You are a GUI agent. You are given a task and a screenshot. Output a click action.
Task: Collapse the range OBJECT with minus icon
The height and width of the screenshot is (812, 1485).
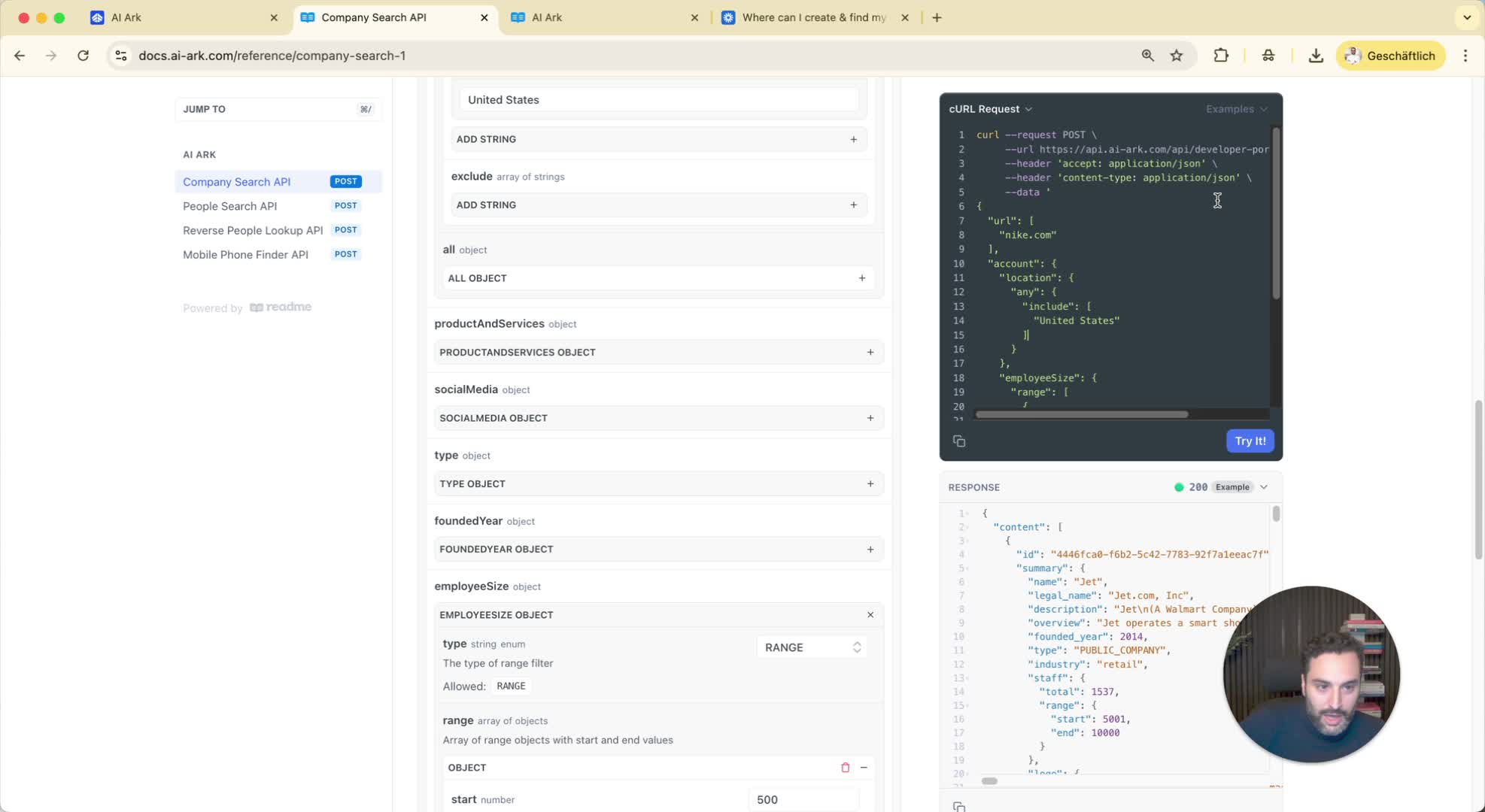point(864,768)
